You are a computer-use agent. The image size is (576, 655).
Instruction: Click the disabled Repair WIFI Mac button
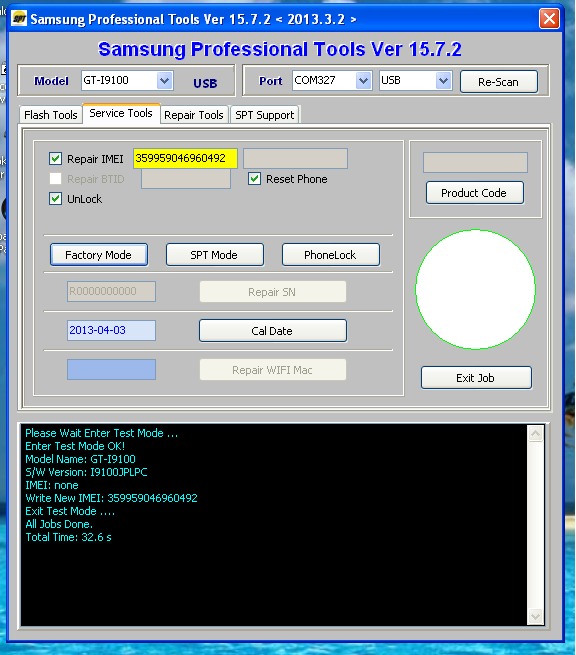(273, 370)
